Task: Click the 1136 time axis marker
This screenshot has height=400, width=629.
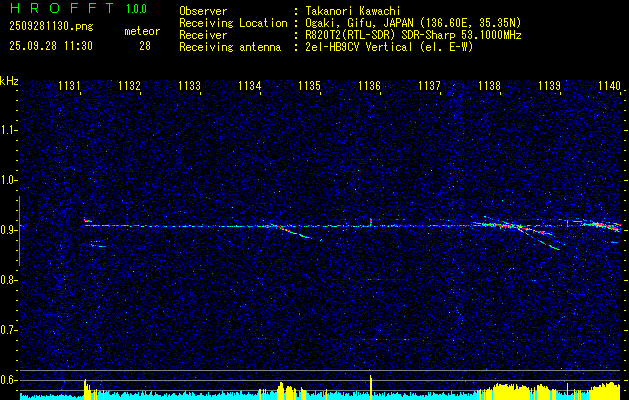Action: (x=369, y=85)
